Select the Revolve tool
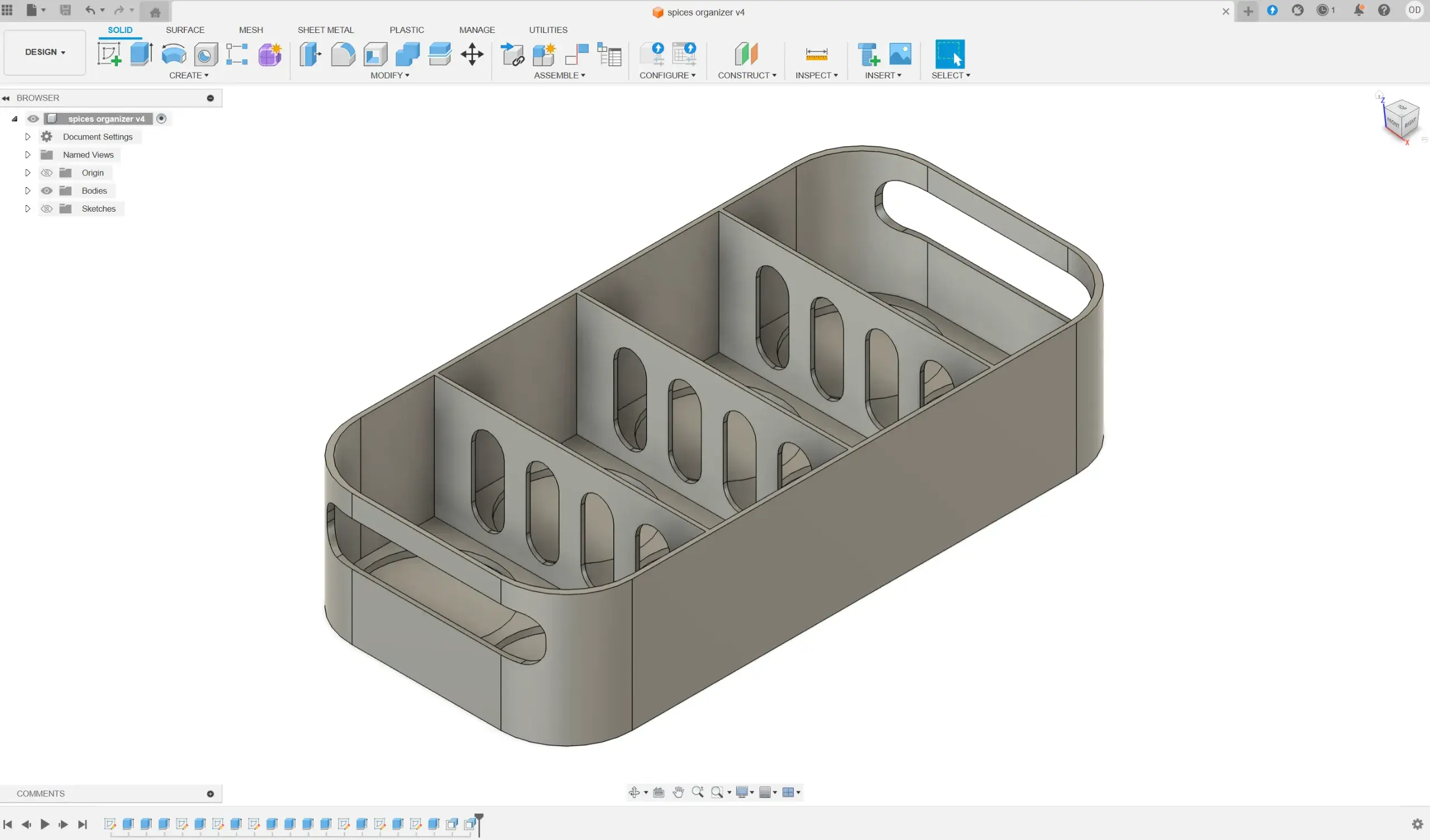The height and width of the screenshot is (840, 1430). [x=174, y=55]
